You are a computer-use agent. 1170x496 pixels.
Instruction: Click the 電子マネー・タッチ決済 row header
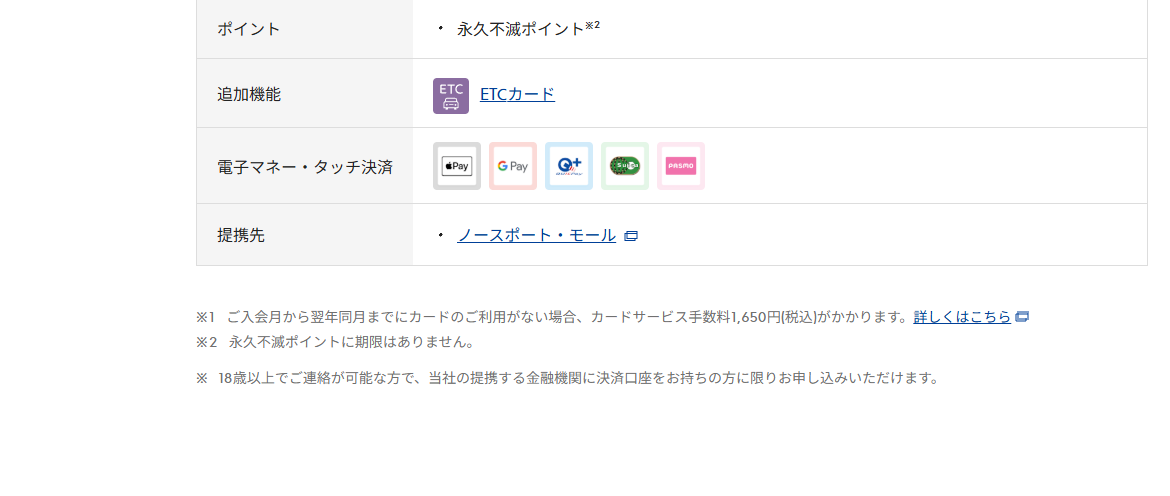pos(304,166)
